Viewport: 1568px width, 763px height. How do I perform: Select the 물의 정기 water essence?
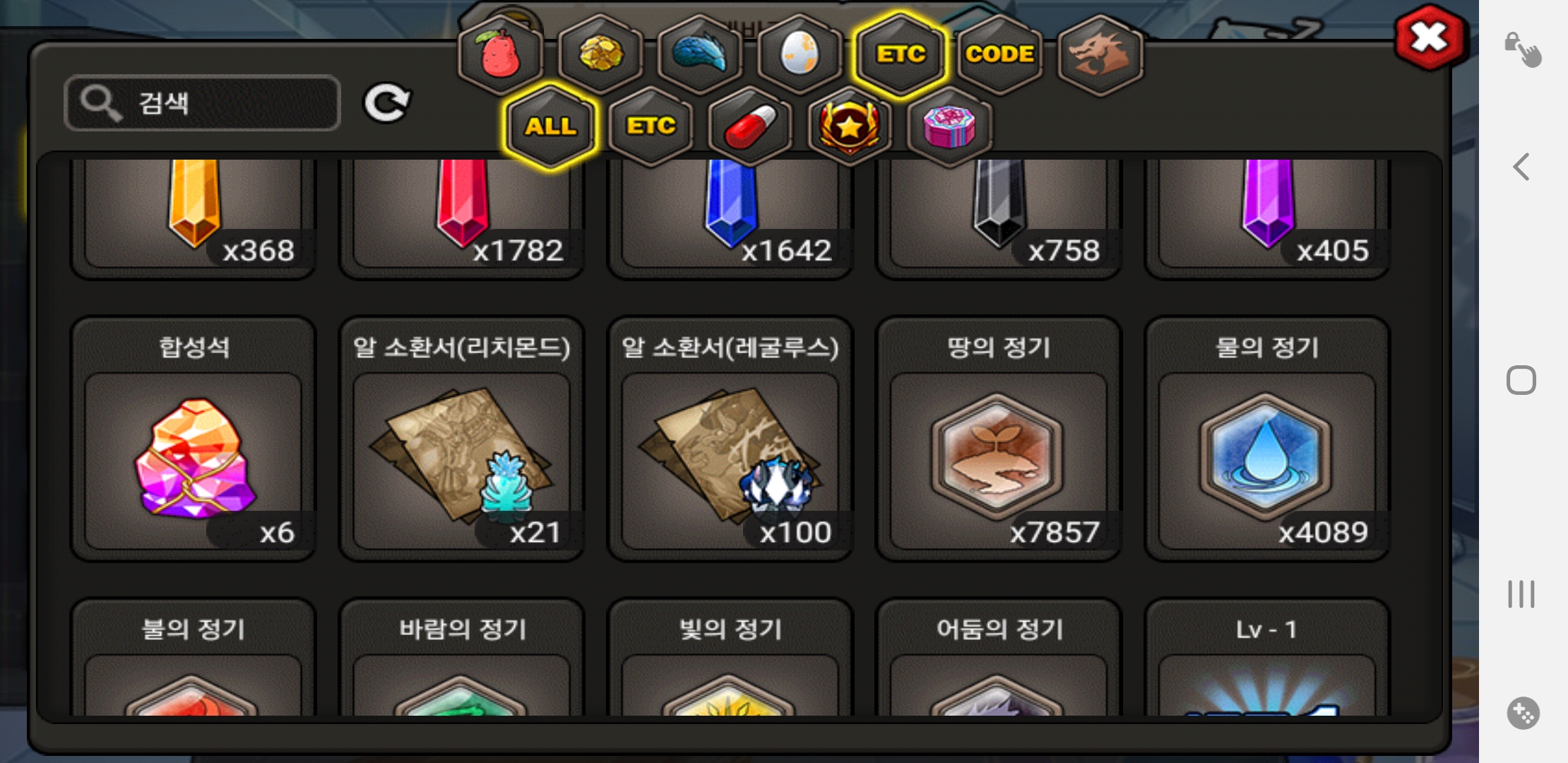tap(1267, 439)
